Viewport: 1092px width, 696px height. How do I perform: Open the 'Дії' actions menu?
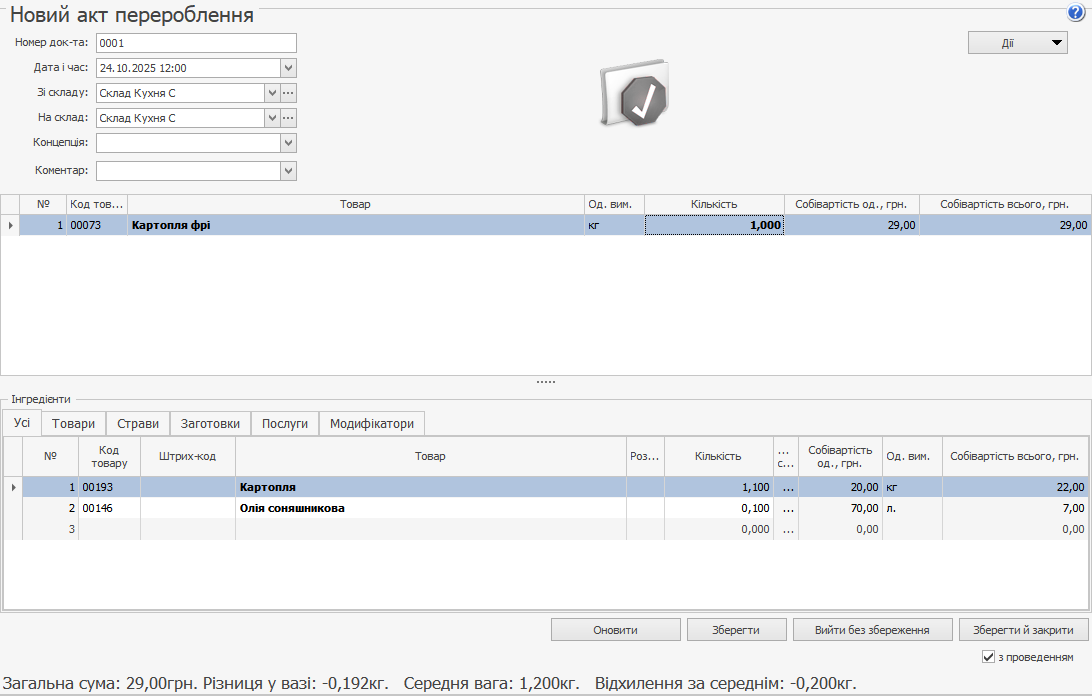[1017, 43]
